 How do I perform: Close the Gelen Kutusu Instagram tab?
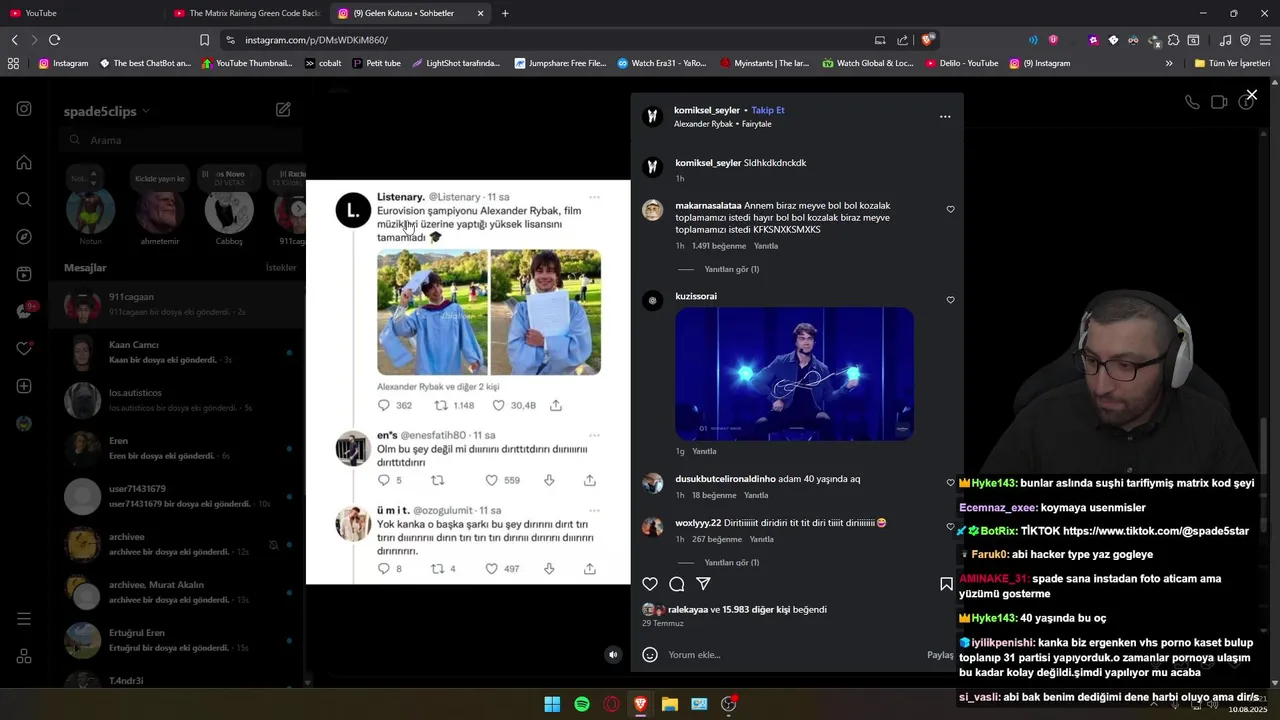[x=480, y=13]
